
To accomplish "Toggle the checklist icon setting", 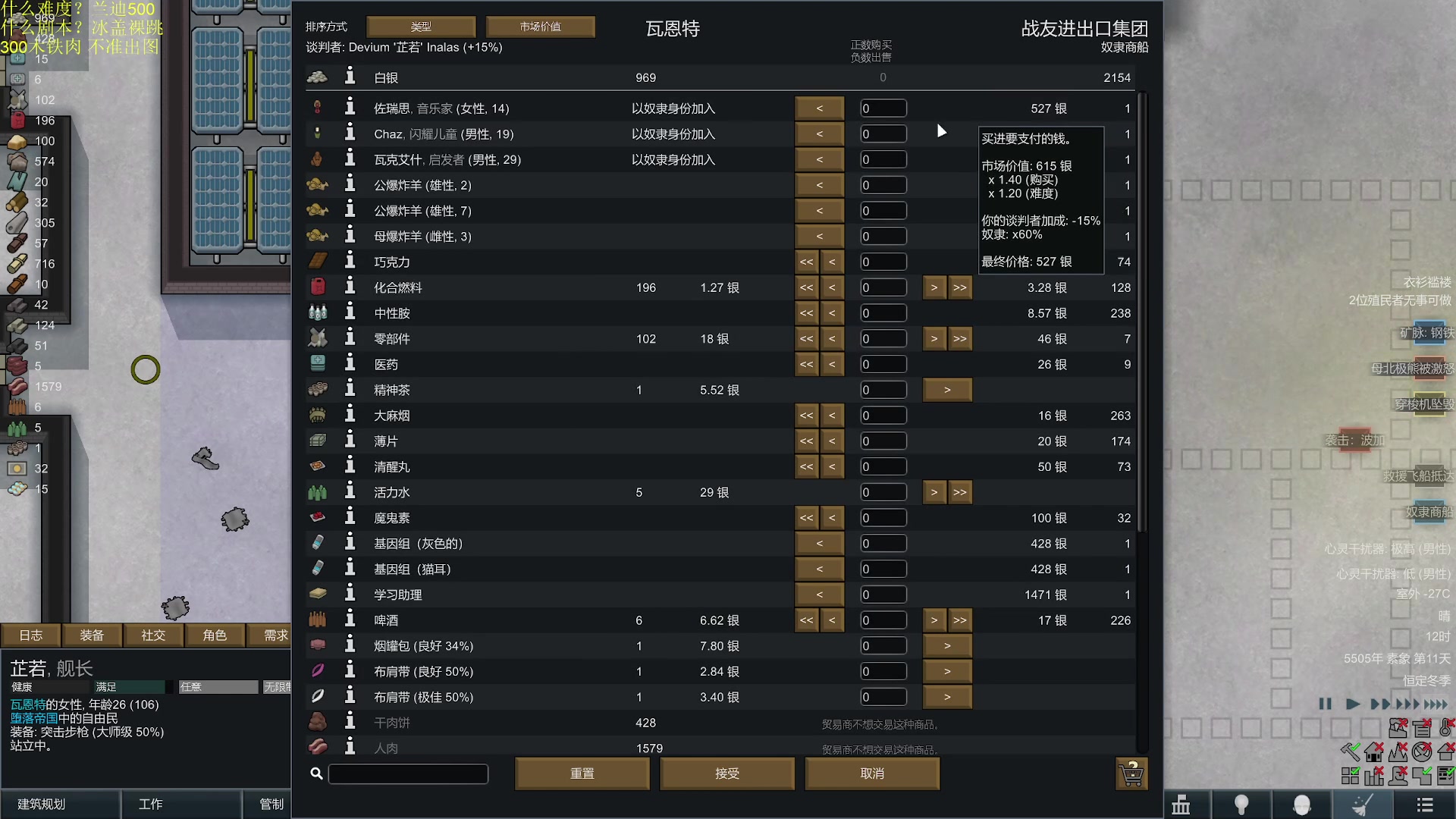I will pos(1446,775).
